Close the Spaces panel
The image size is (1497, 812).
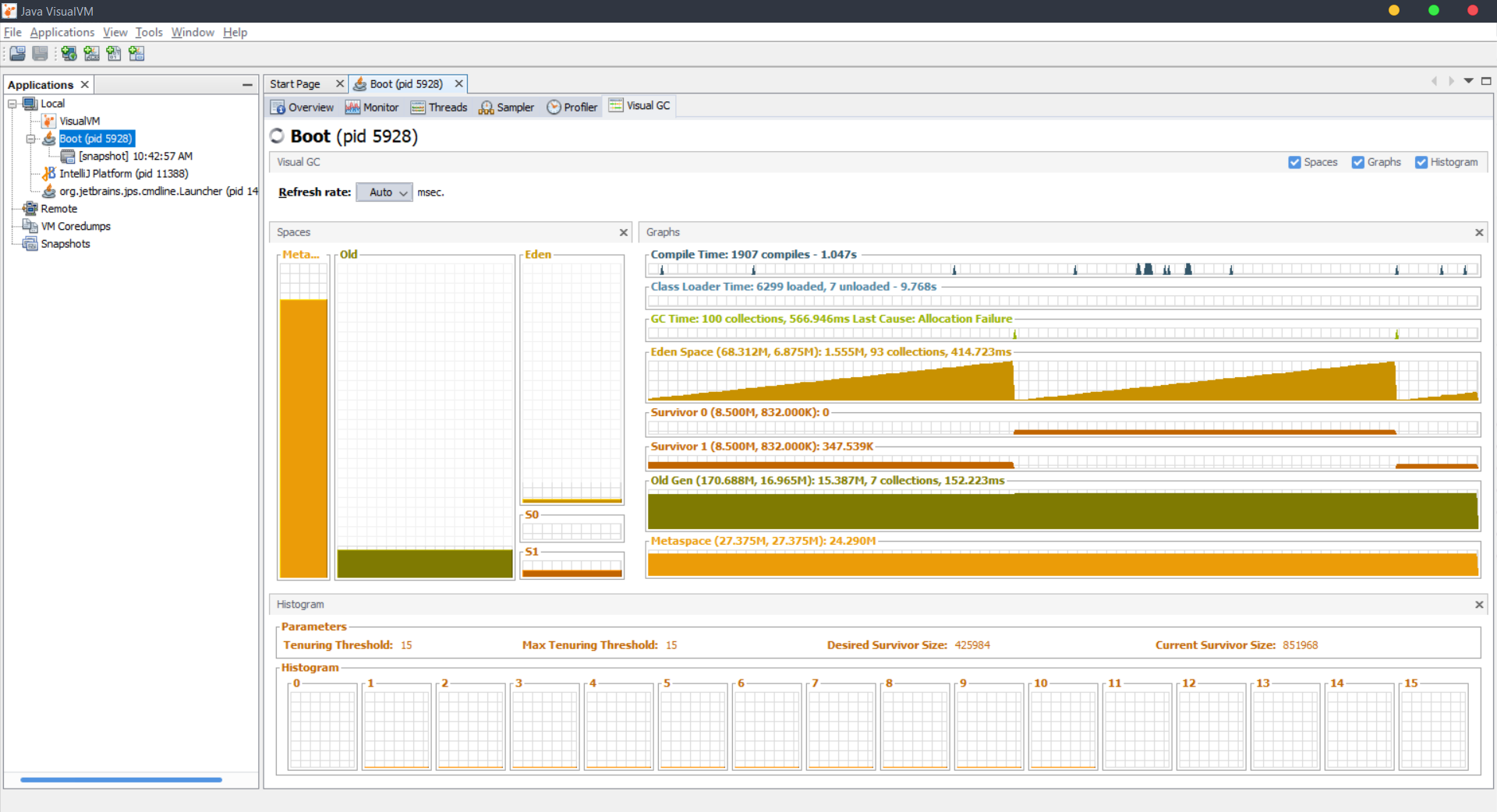(x=624, y=232)
